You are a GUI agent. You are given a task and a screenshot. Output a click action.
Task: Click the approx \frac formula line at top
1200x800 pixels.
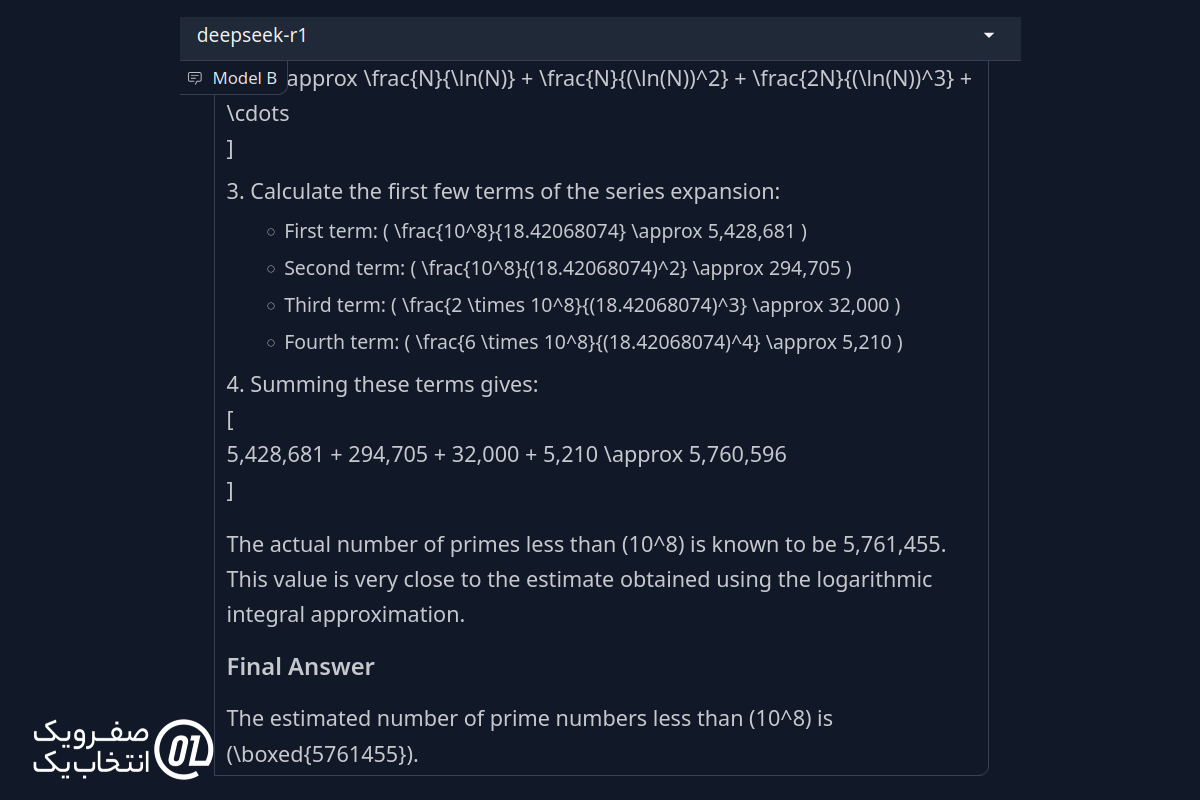(x=628, y=78)
